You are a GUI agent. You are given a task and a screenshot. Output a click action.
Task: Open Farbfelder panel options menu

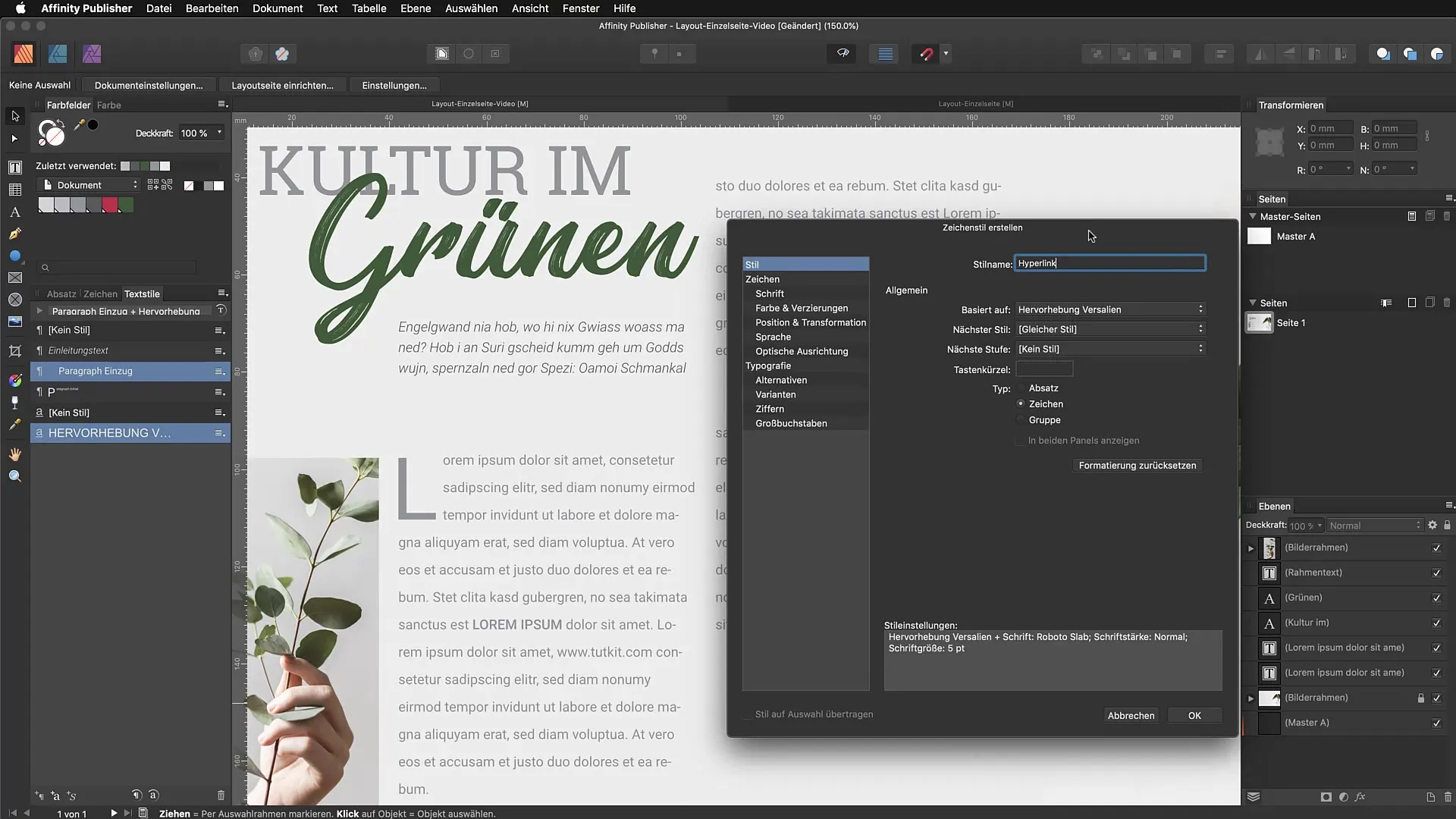coord(222,105)
